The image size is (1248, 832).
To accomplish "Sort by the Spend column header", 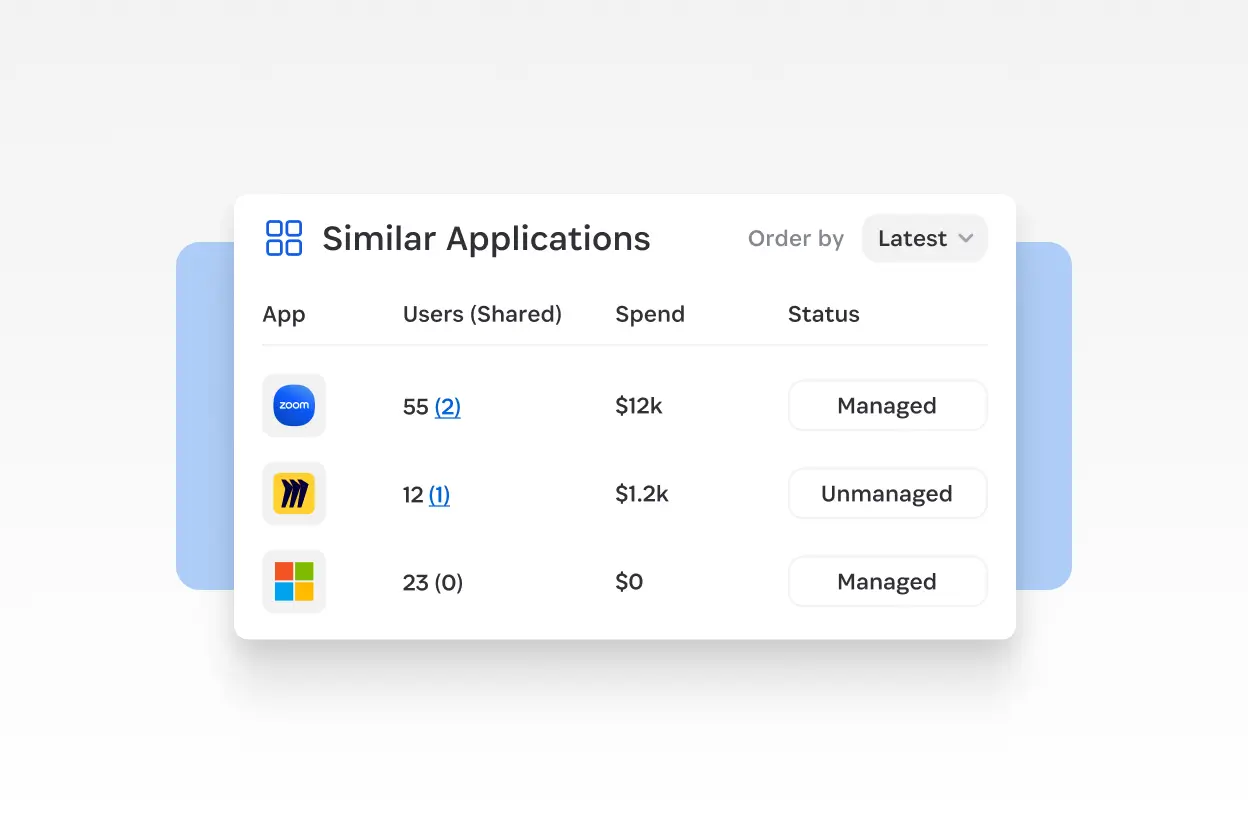I will pos(649,314).
